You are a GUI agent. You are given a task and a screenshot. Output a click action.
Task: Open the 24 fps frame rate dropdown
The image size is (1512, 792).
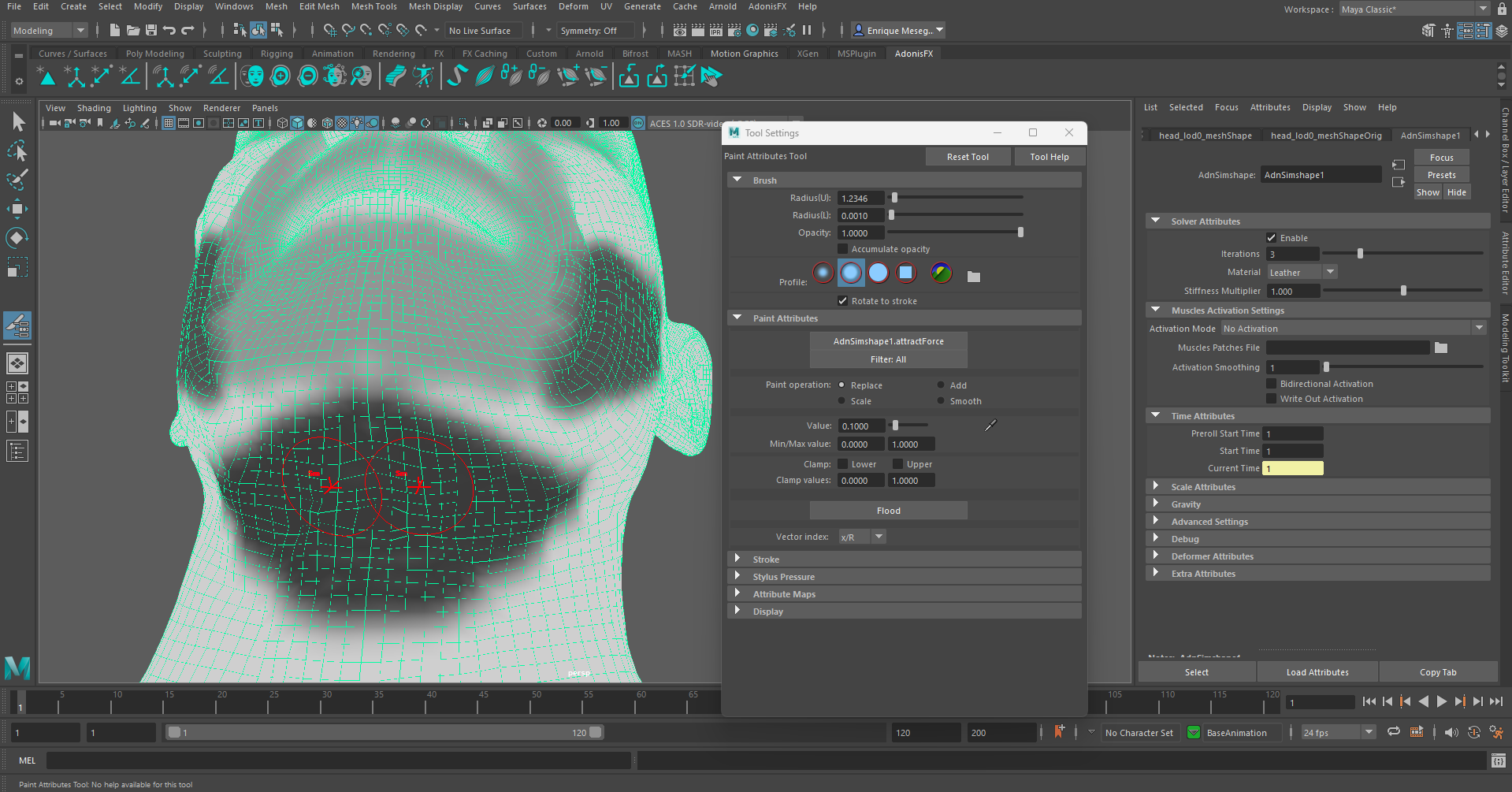[1338, 732]
